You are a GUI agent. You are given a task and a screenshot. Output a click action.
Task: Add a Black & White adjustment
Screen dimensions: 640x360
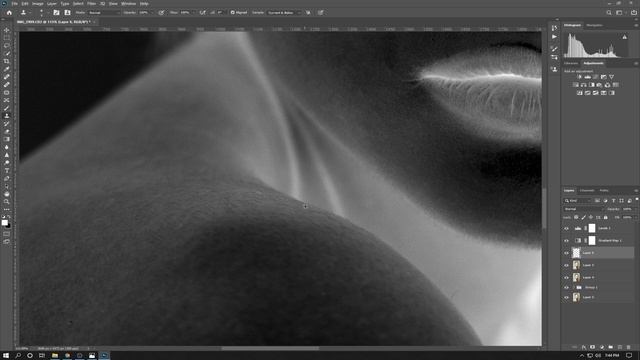coord(591,85)
